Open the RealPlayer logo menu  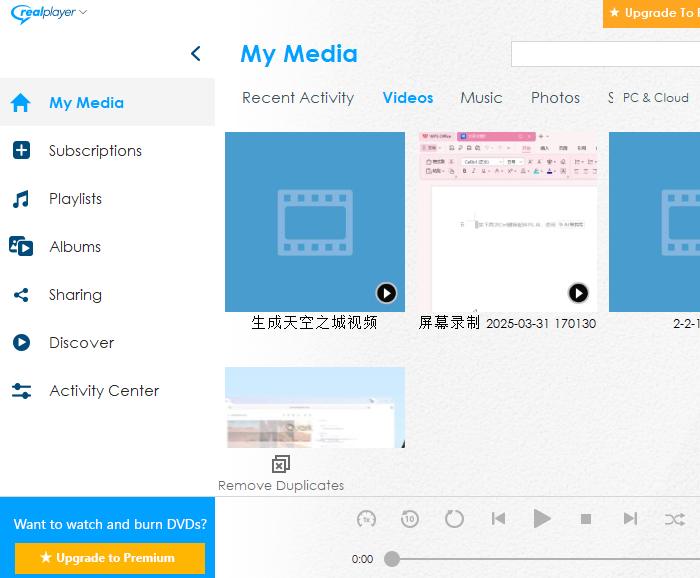click(x=49, y=13)
